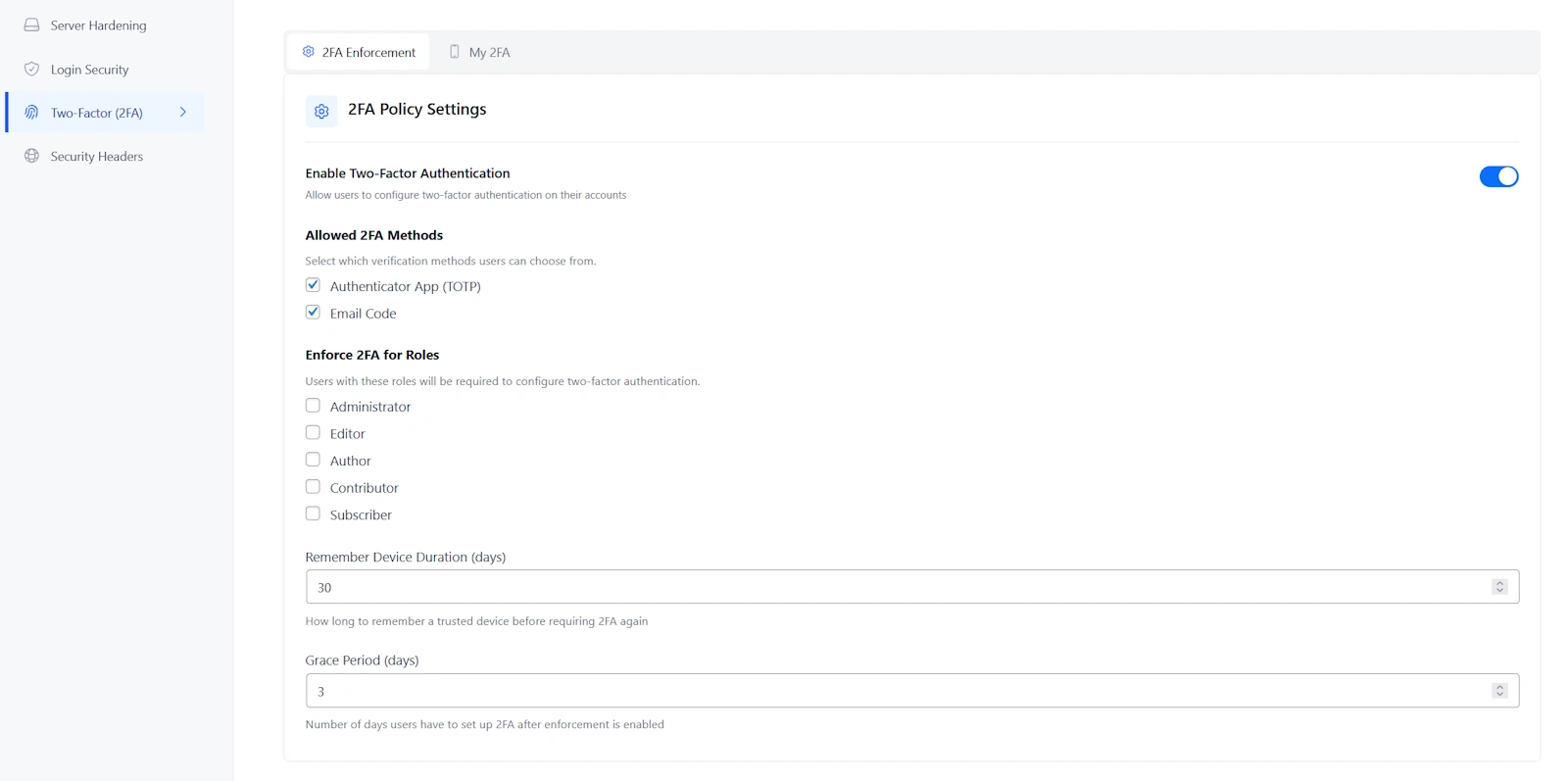Enforce 2FA for Administrator role
The height and width of the screenshot is (781, 1568).
pyautogui.click(x=313, y=406)
